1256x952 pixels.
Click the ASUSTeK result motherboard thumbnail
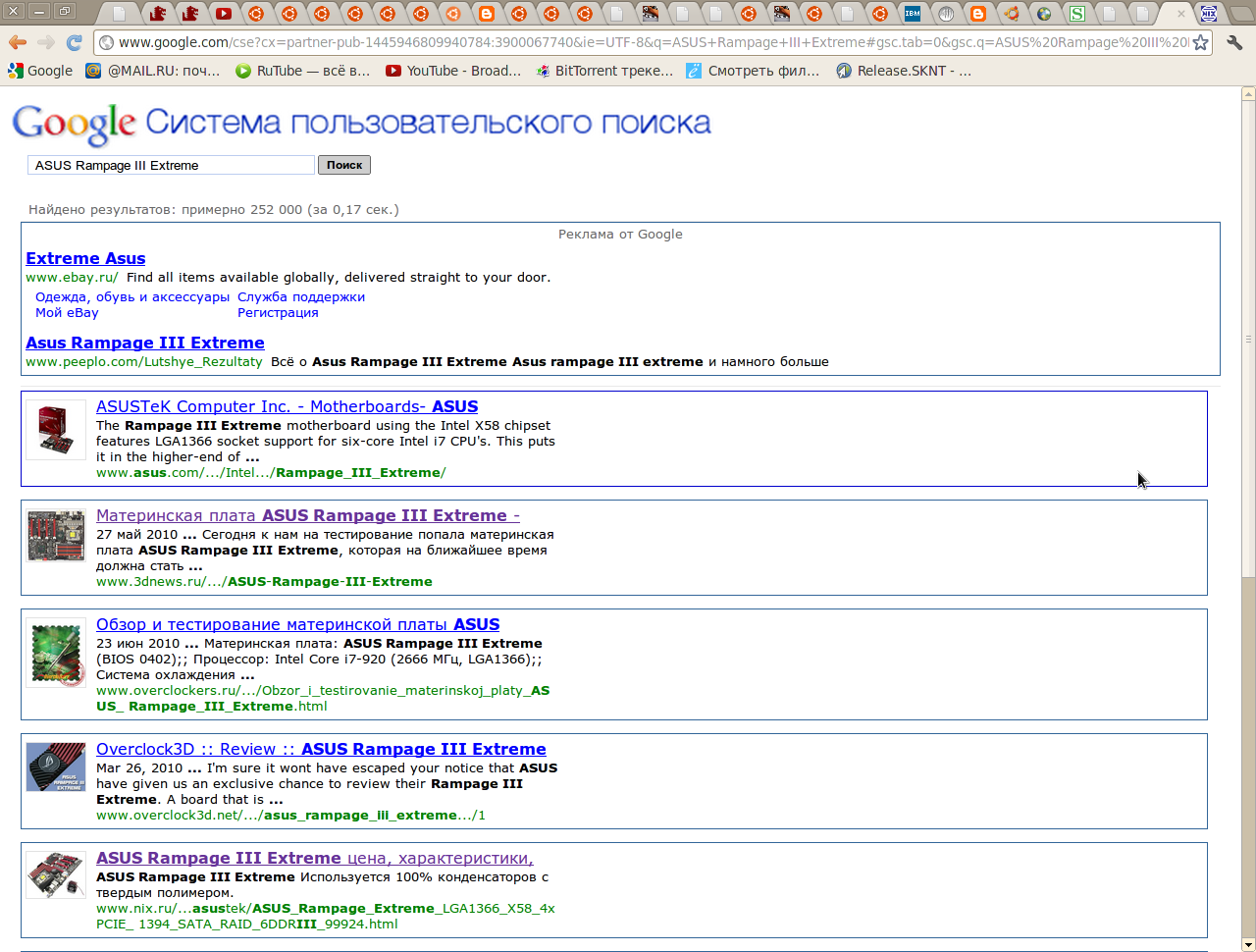tap(56, 430)
